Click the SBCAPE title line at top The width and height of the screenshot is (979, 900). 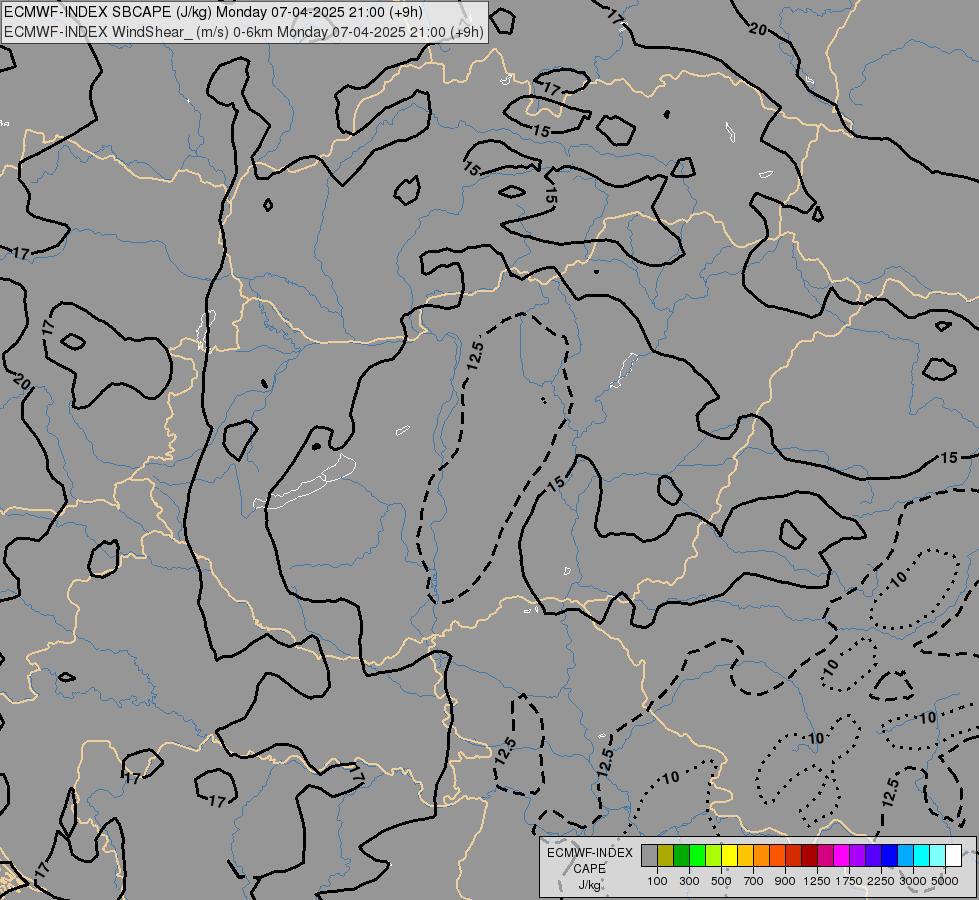[x=214, y=12]
